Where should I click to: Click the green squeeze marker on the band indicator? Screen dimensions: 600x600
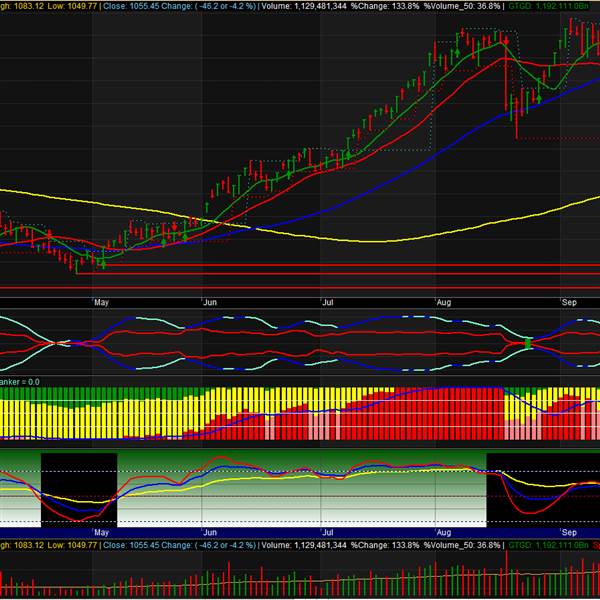pyautogui.click(x=528, y=343)
